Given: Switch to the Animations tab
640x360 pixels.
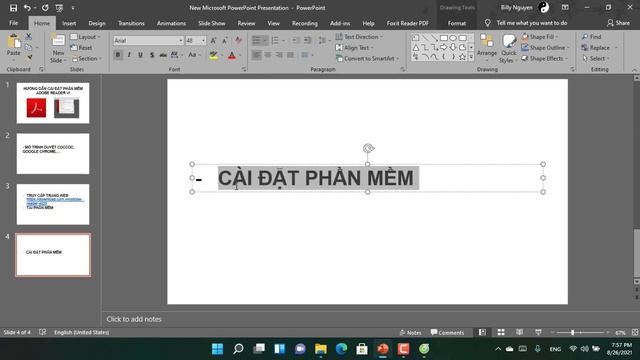Looking at the screenshot, I should [171, 23].
